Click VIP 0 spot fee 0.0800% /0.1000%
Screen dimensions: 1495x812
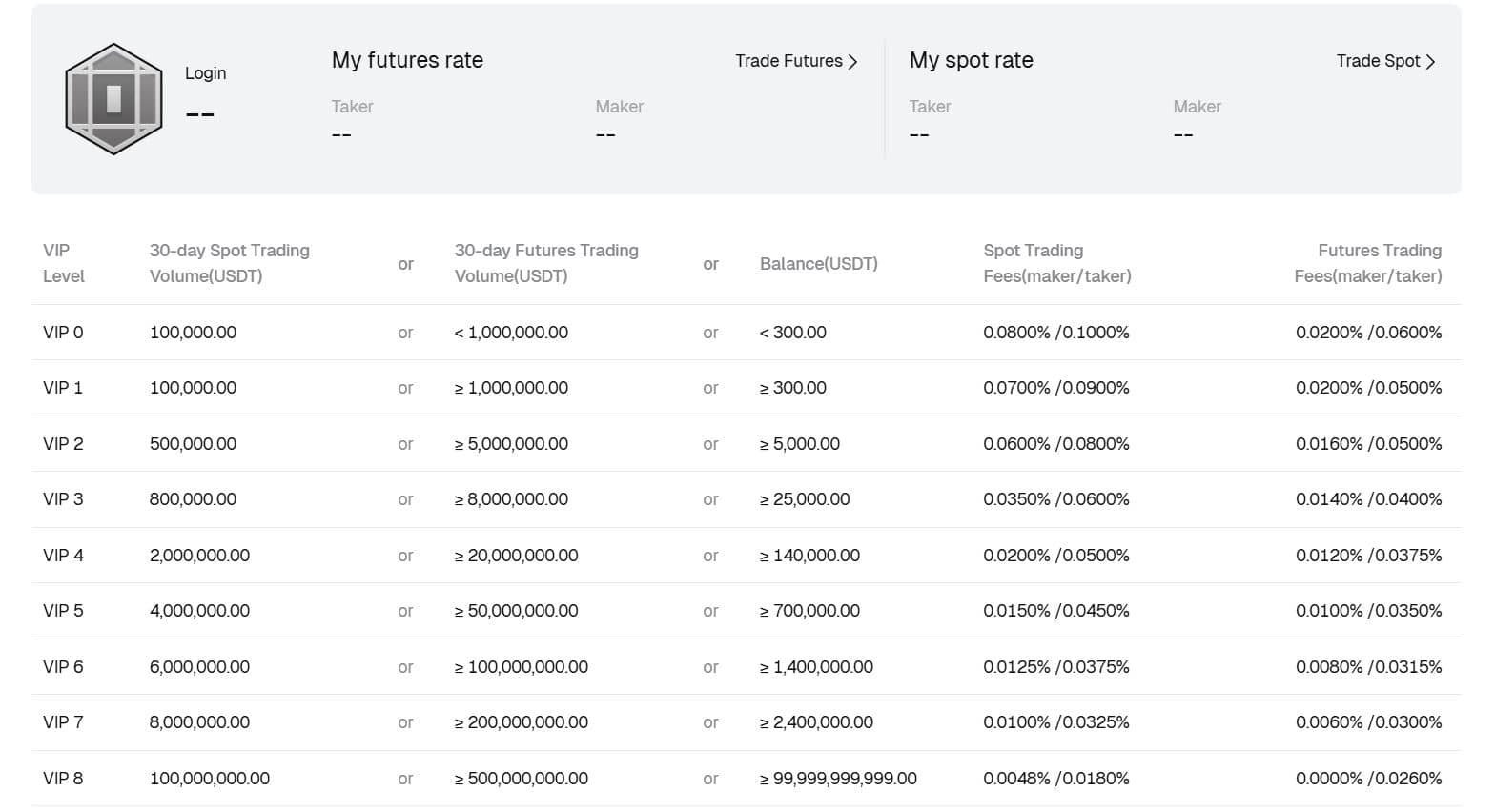point(1056,333)
